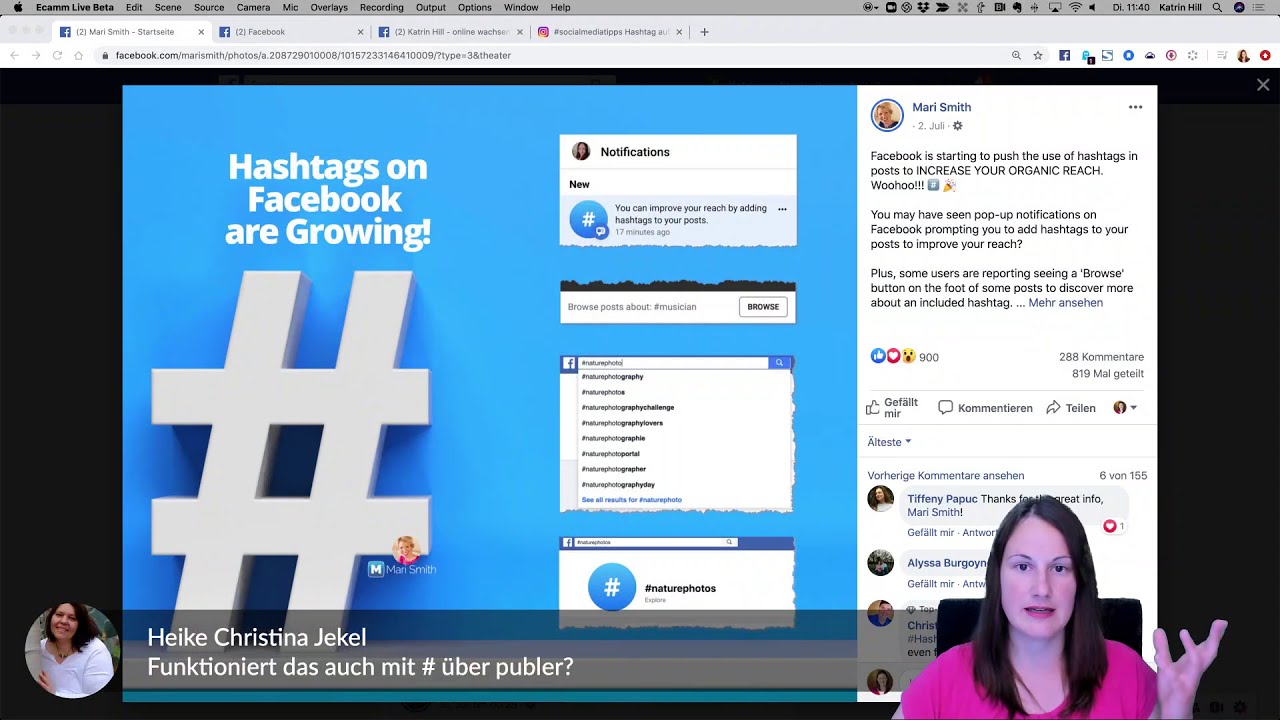Open '288 Kommentare' count

(1101, 357)
